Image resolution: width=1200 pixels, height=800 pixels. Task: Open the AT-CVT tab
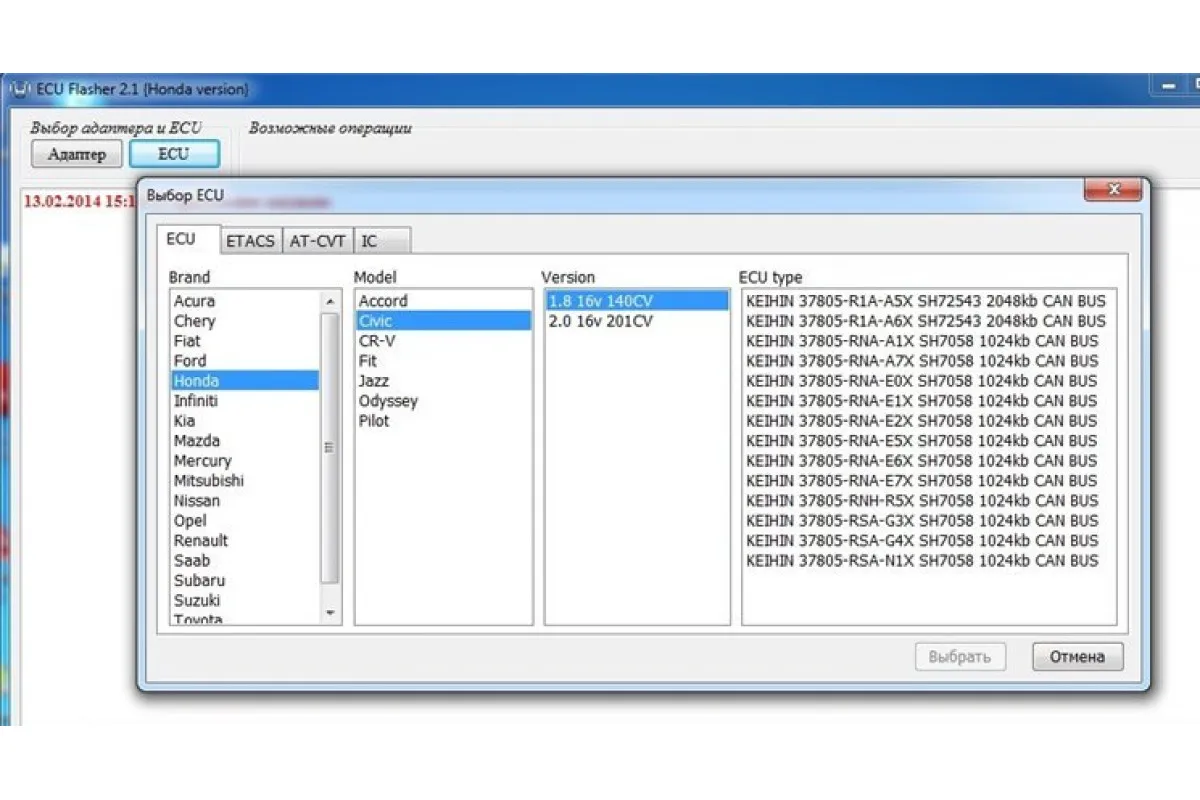click(x=317, y=241)
